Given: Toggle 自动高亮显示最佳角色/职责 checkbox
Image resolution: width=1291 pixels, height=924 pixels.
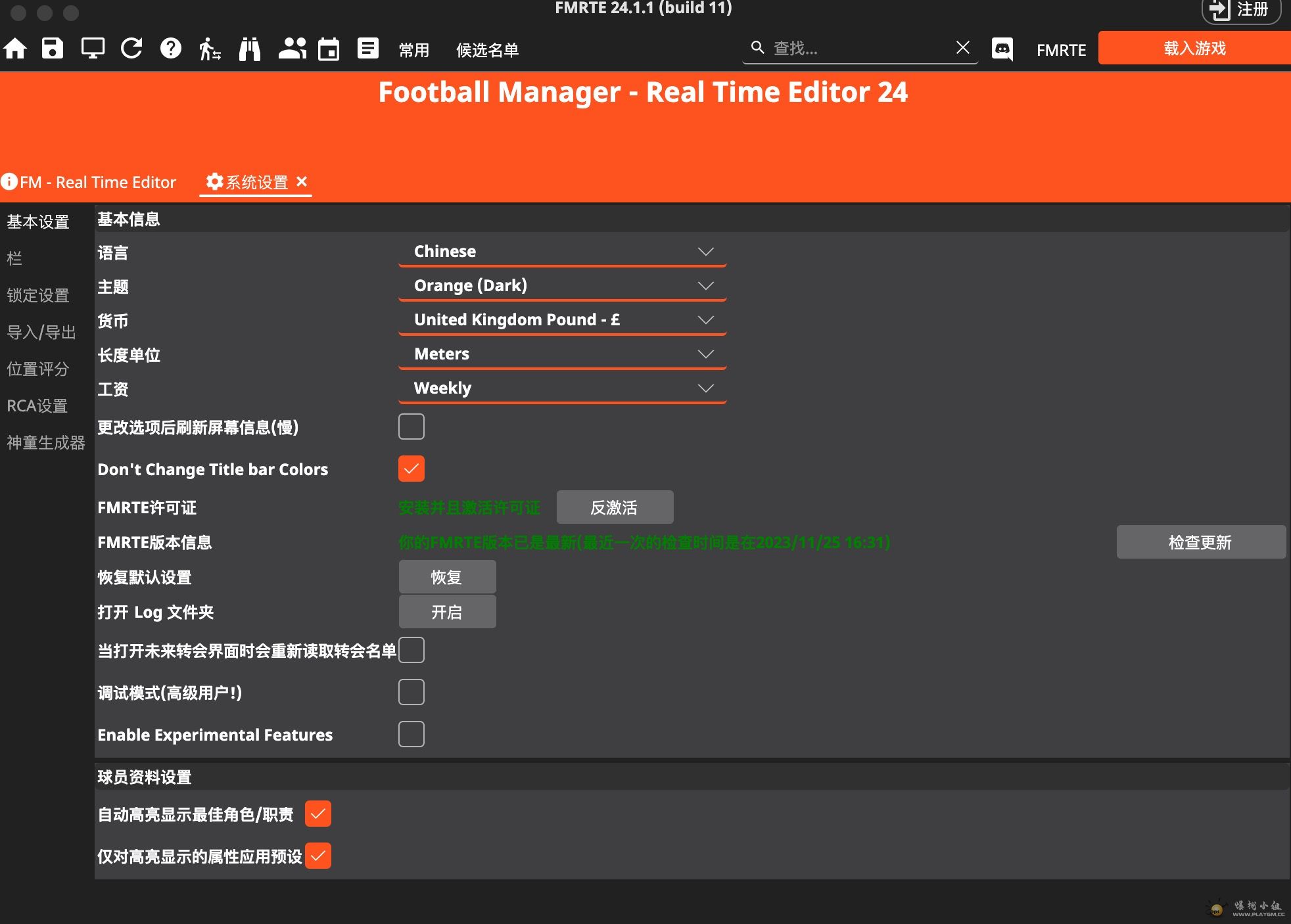Looking at the screenshot, I should 318,814.
